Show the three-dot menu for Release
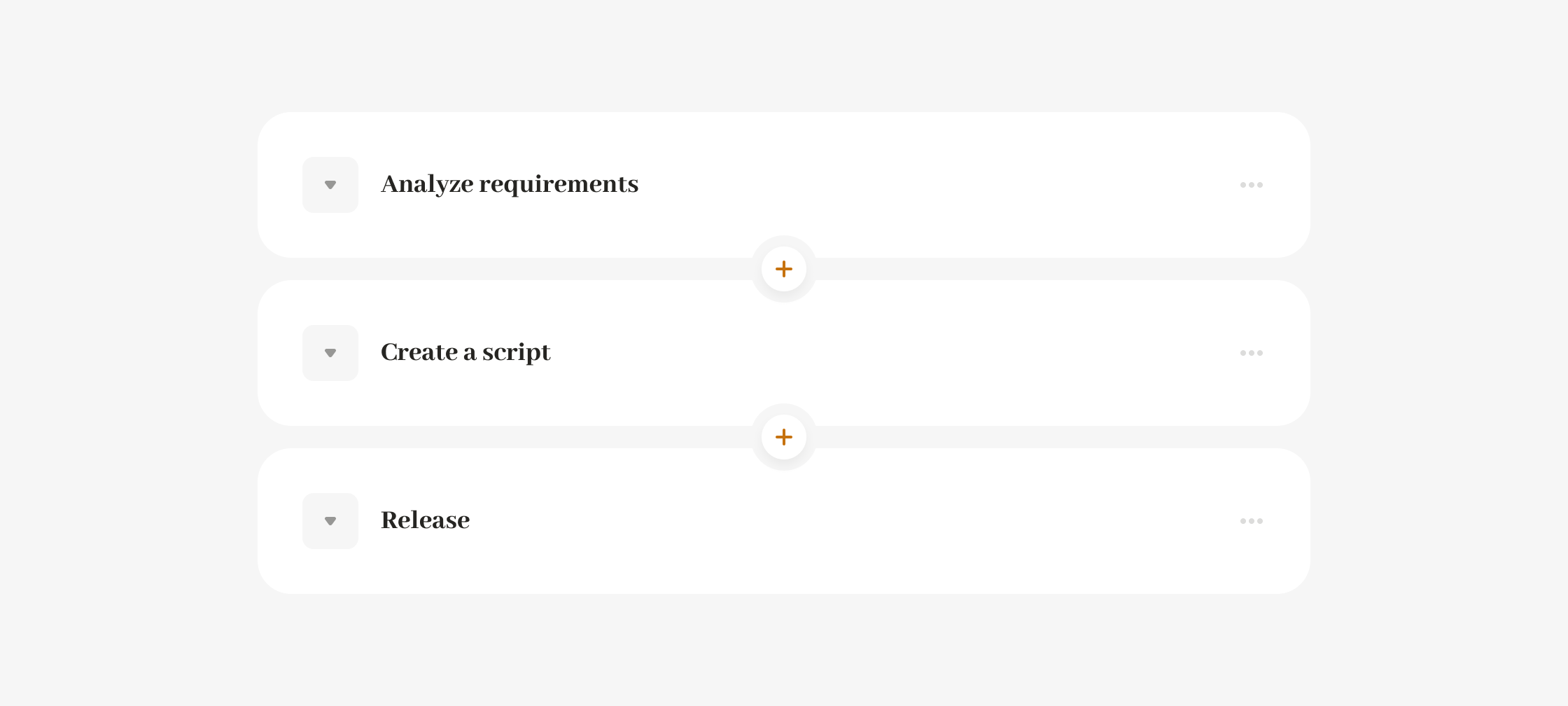Viewport: 1568px width, 706px height. (1251, 521)
